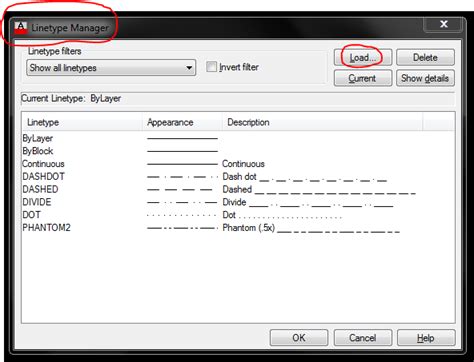Enable the Invert filter checkbox

211,67
